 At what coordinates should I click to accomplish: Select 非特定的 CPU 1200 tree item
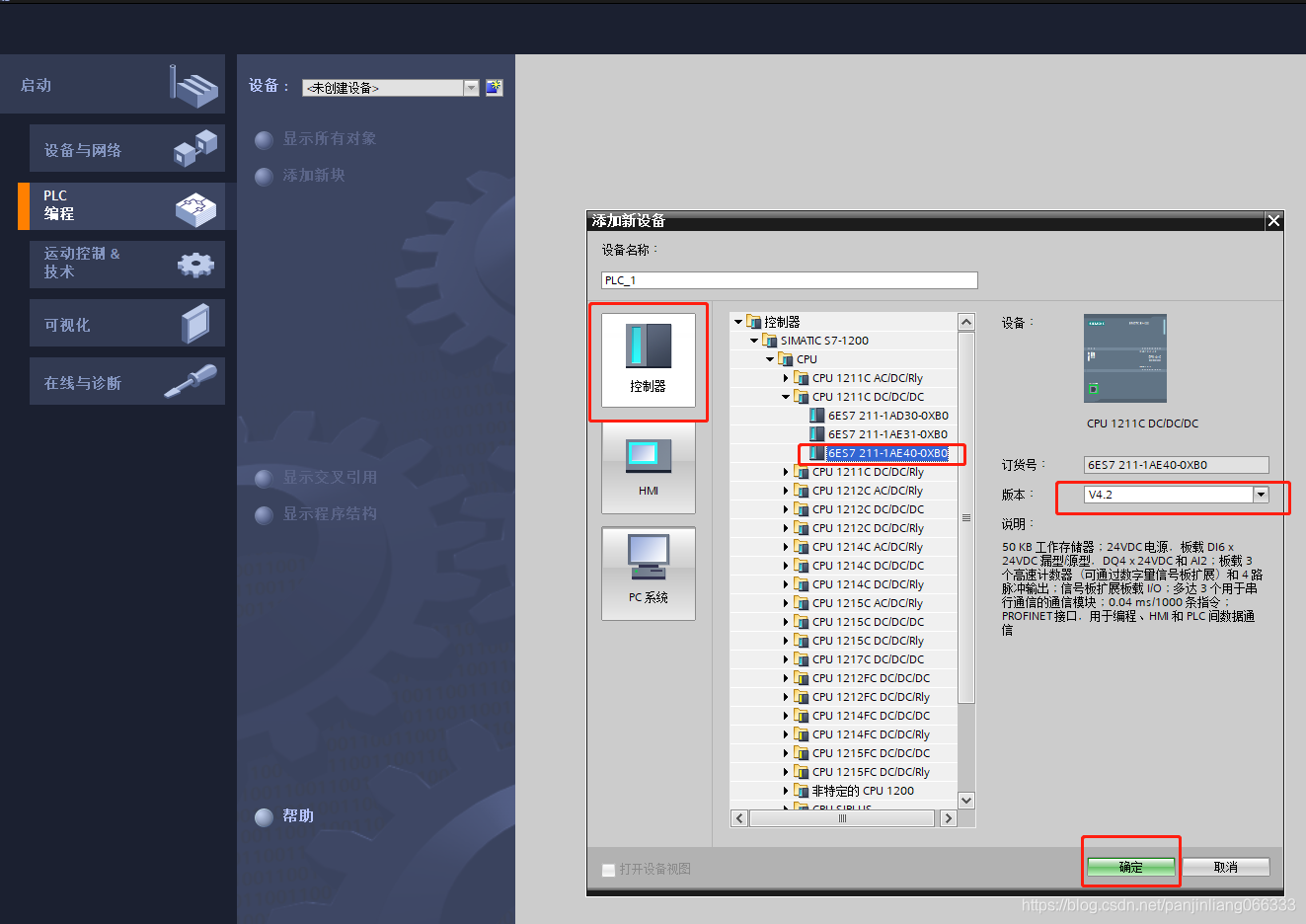863,791
